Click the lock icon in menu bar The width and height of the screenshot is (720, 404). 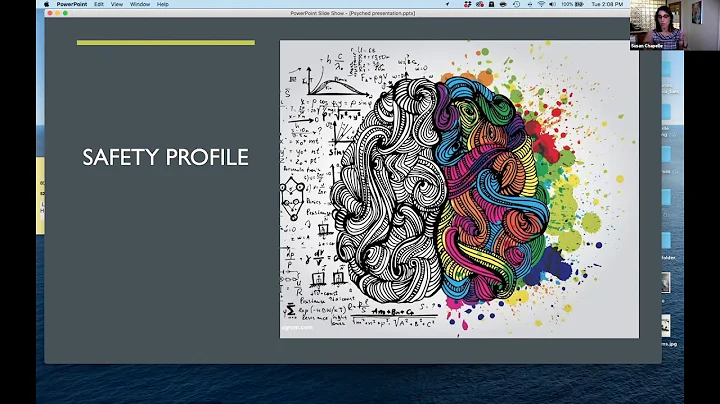pyautogui.click(x=491, y=4)
